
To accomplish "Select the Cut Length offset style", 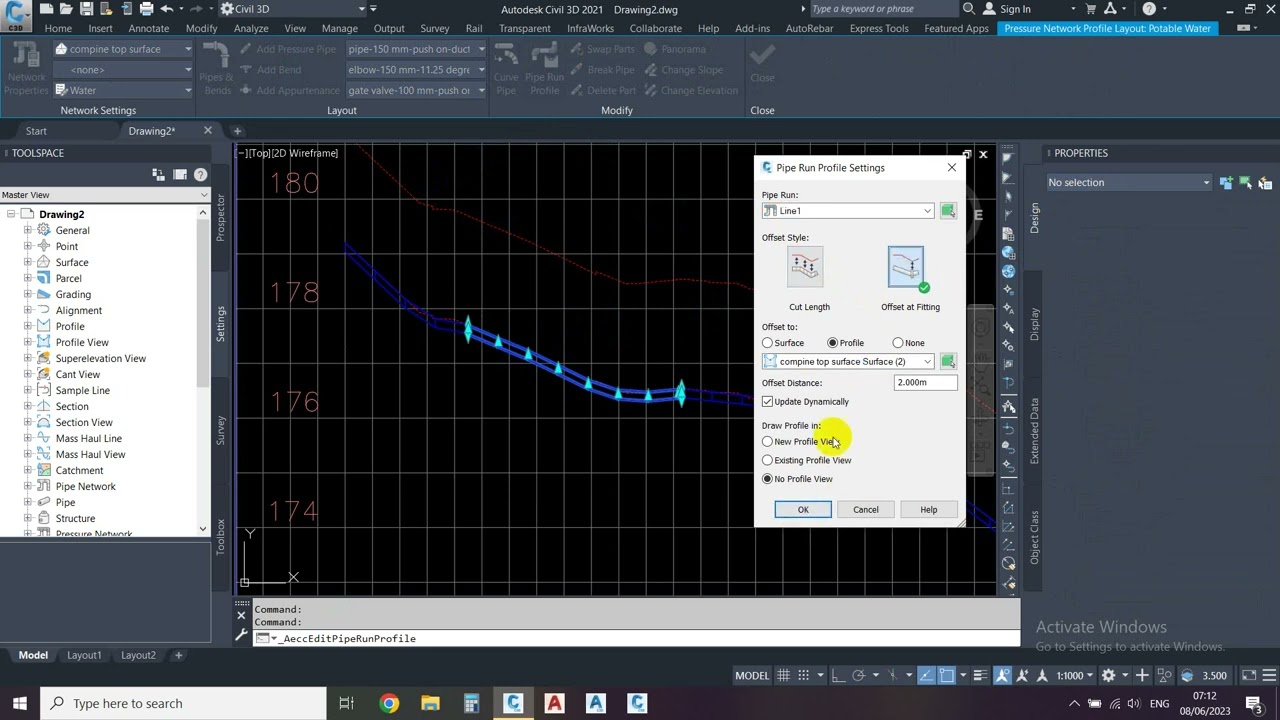I will [x=806, y=267].
